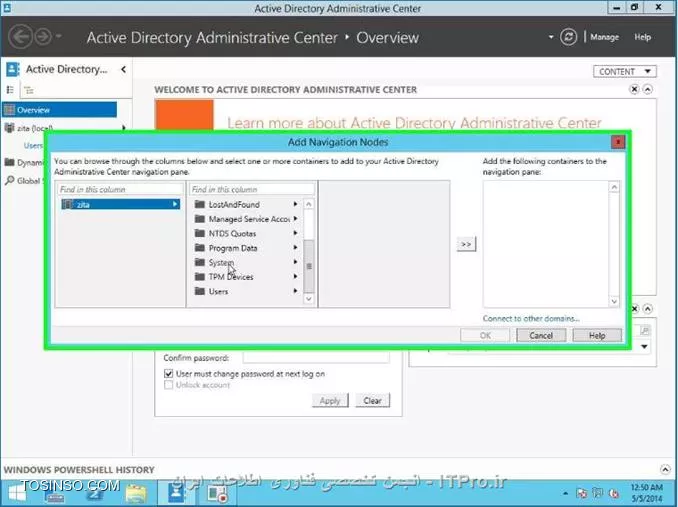
Task: Click Cancel in Add Navigation Nodes
Action: 541,335
